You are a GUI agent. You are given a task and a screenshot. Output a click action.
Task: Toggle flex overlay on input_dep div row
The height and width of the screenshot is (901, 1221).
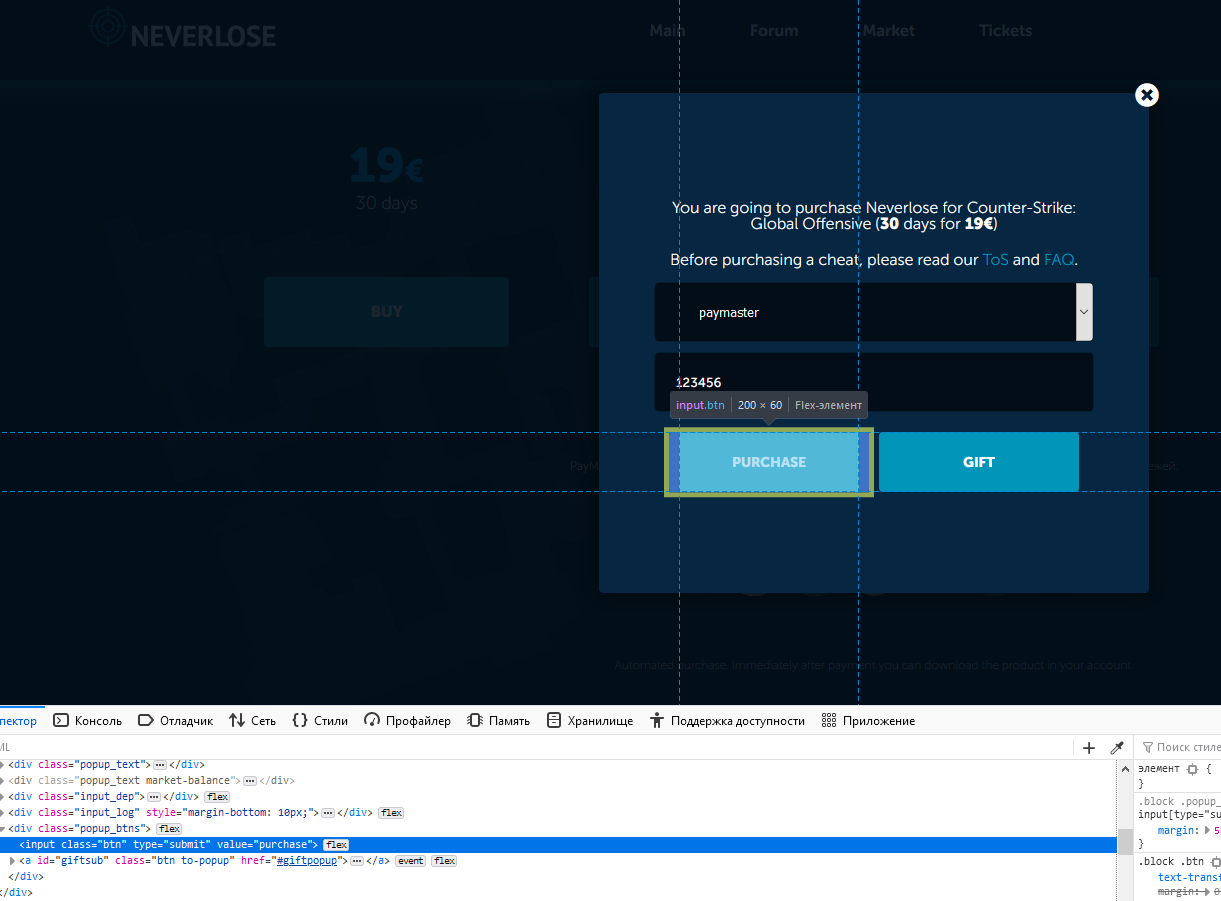[x=217, y=797]
